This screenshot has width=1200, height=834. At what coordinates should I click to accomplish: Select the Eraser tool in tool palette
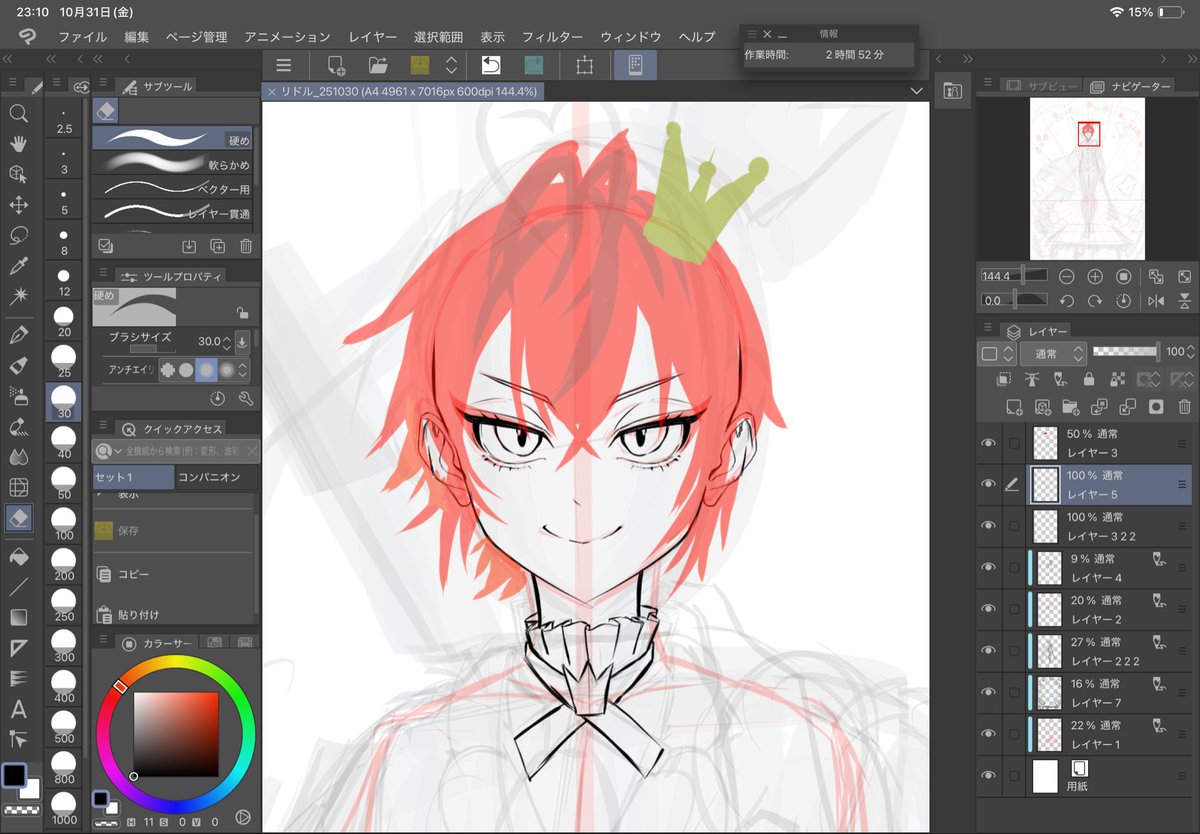[x=18, y=518]
